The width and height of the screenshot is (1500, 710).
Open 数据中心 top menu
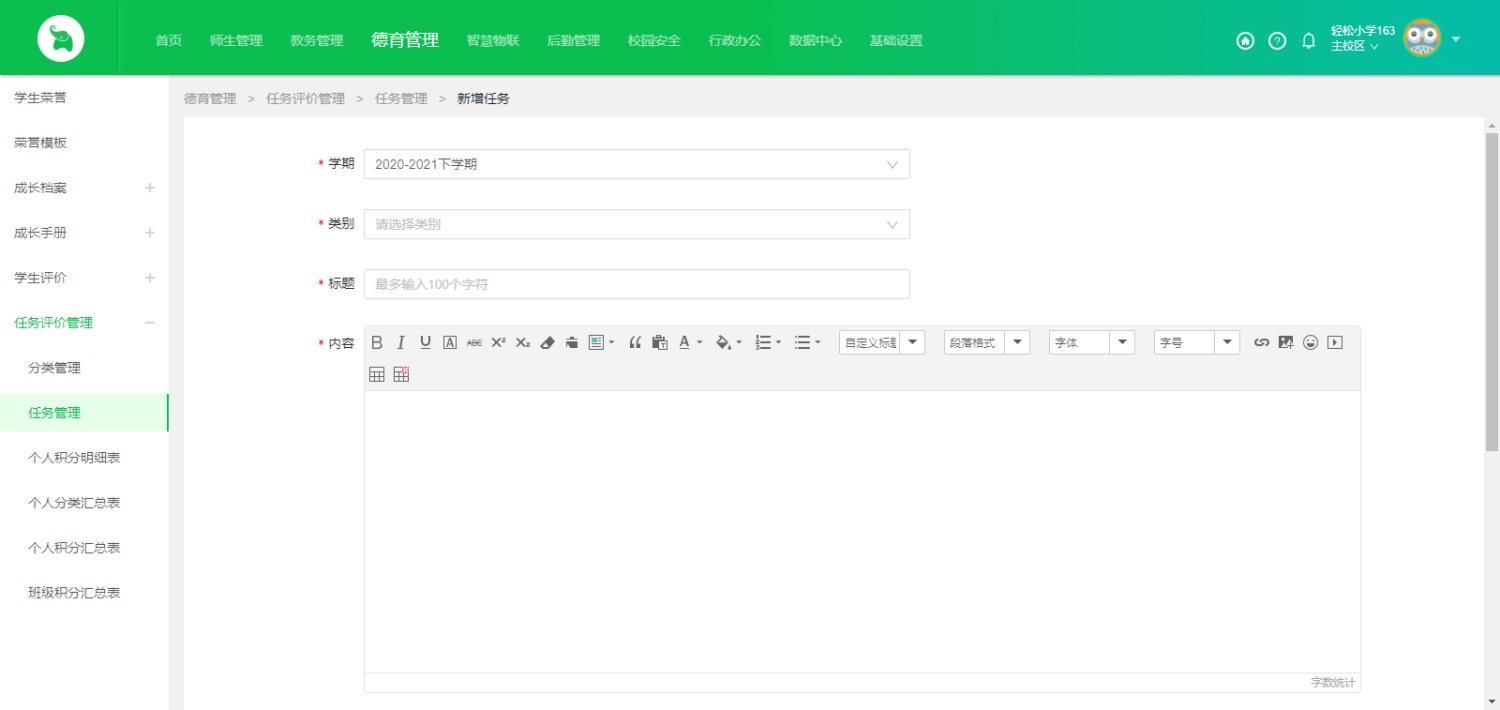(815, 41)
